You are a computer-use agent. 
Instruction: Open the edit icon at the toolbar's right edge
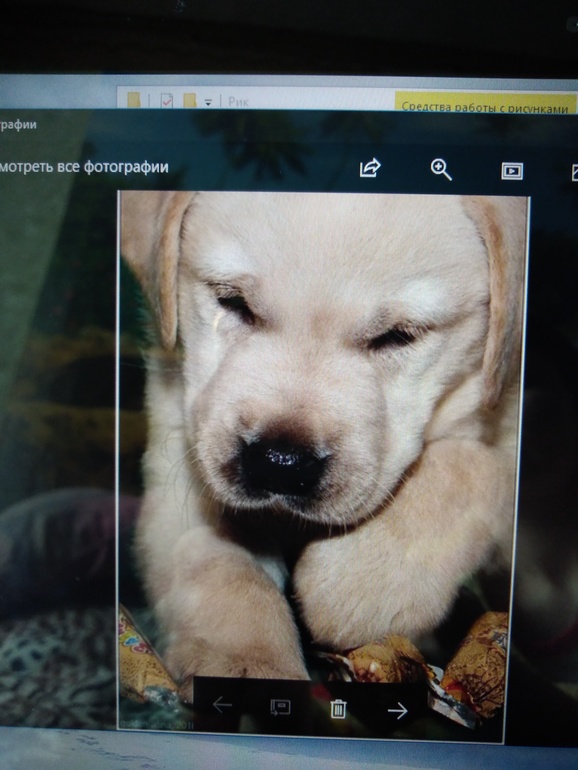pos(574,172)
